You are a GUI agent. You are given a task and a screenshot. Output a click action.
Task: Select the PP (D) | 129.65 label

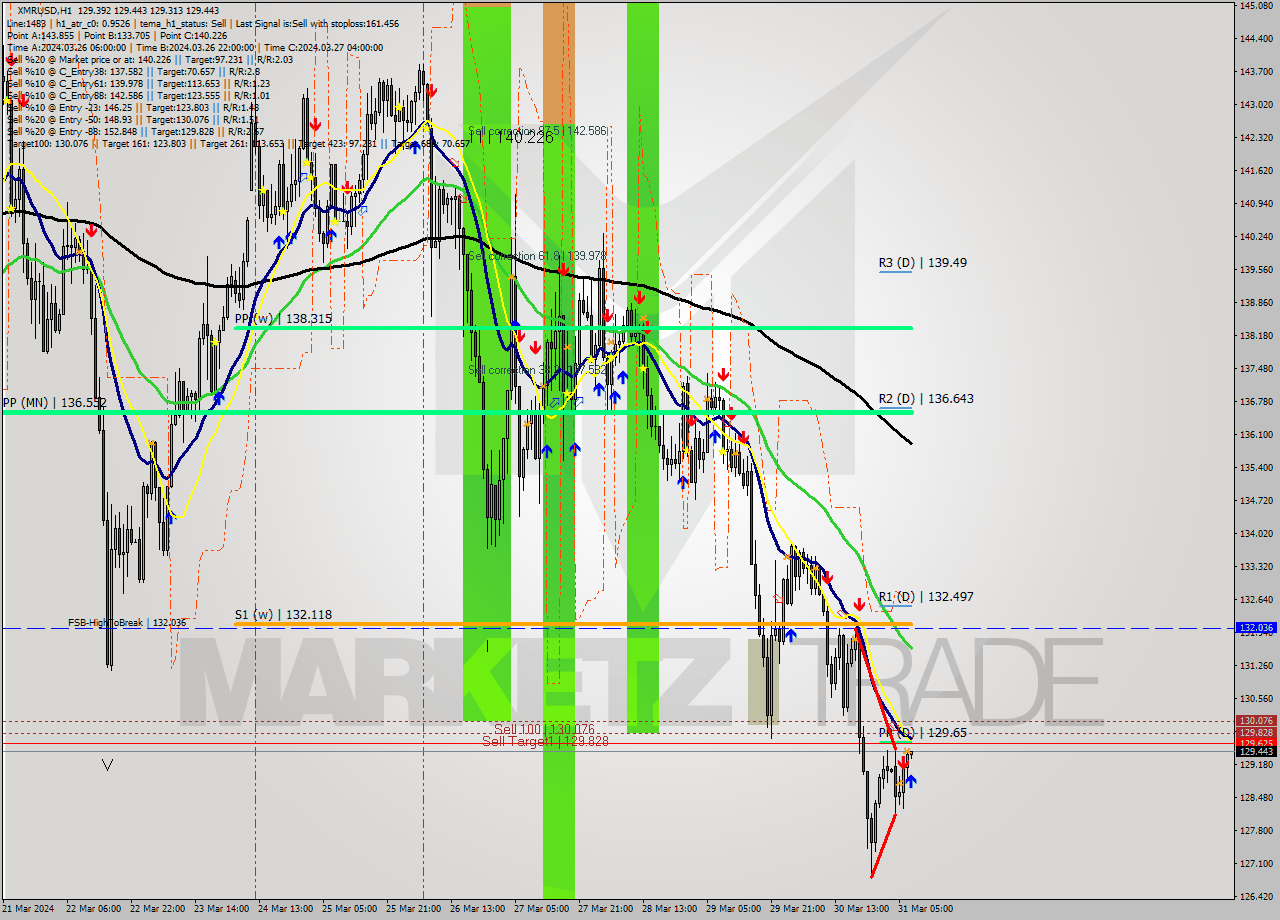tap(923, 733)
